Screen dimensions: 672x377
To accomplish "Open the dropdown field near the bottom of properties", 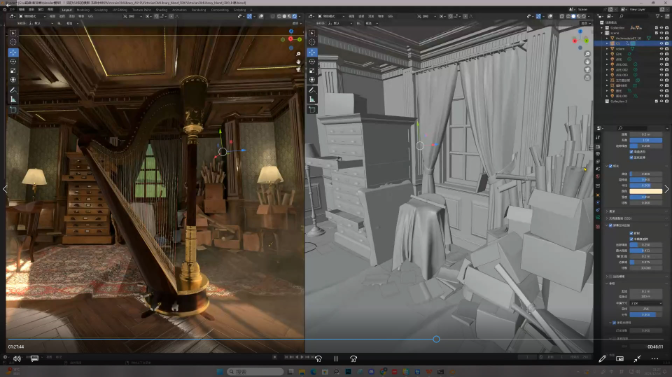I will 646,303.
